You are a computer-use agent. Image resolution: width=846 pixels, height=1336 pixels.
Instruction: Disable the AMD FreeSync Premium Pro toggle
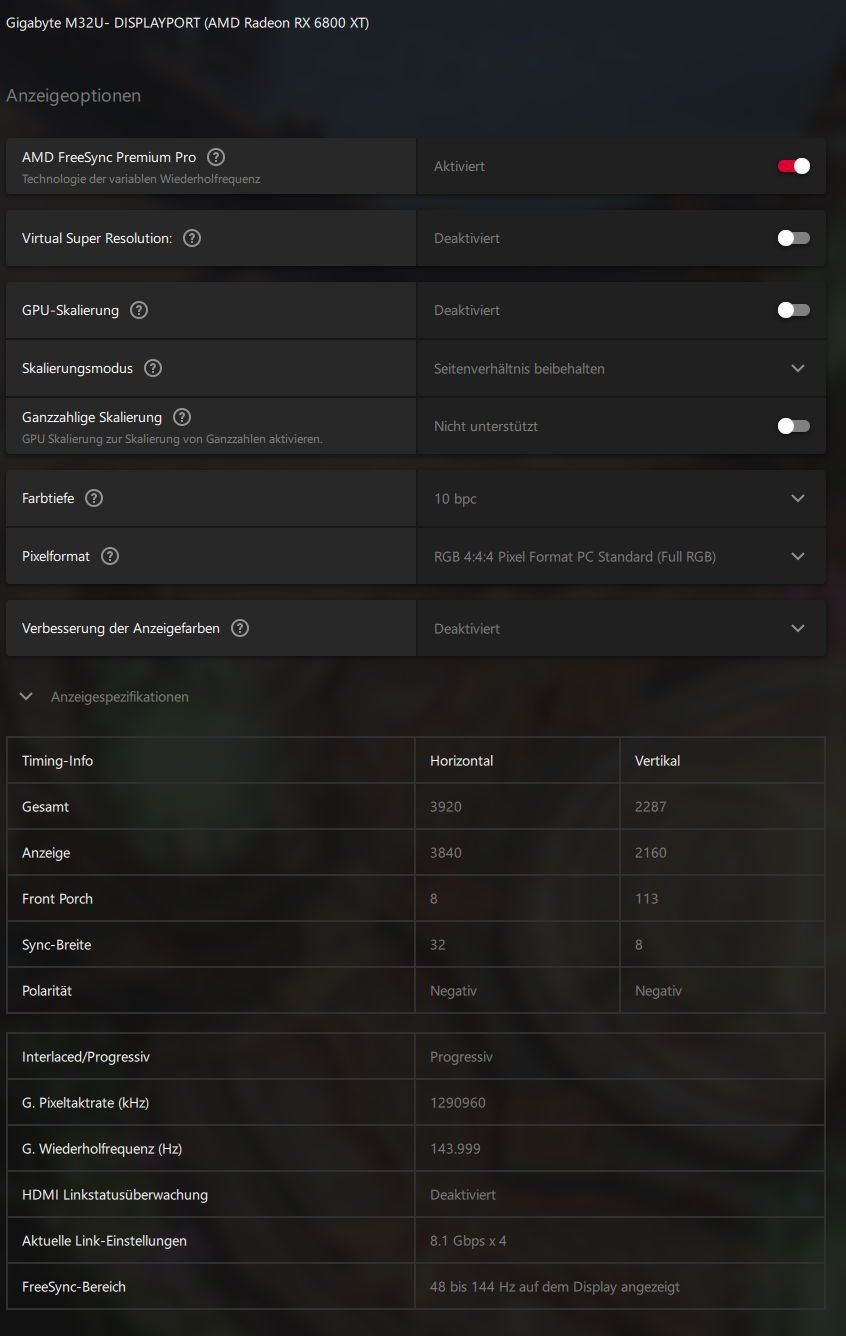coord(794,166)
